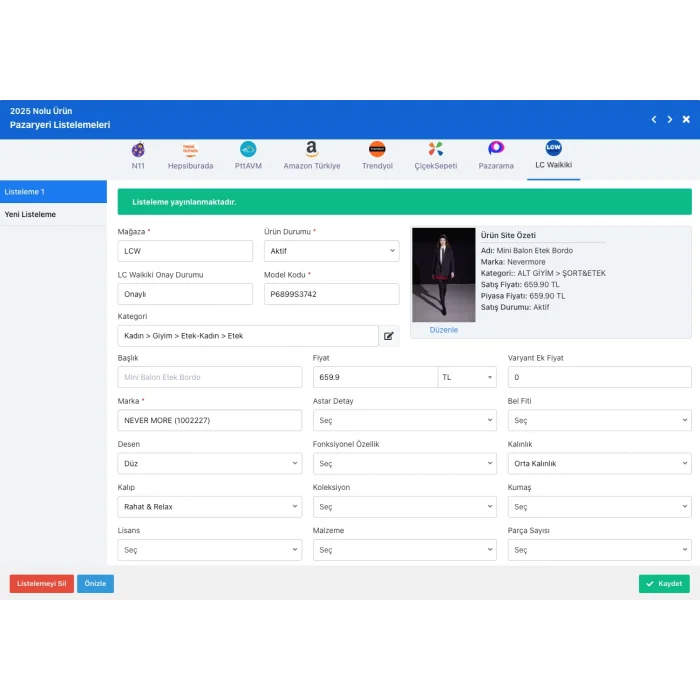Click the Model Kodu input field
The image size is (700, 700).
331,294
